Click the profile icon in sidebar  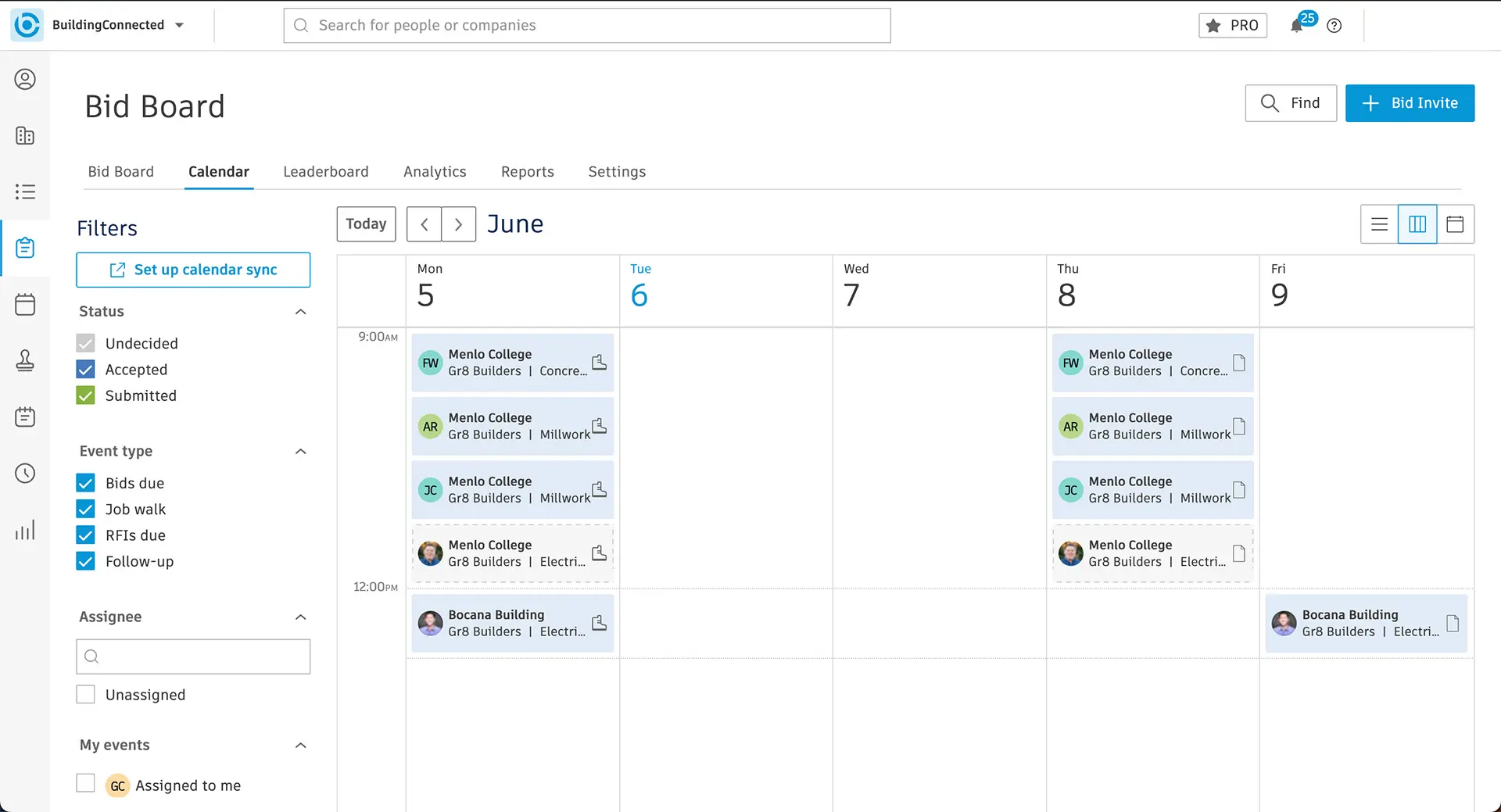coord(25,79)
